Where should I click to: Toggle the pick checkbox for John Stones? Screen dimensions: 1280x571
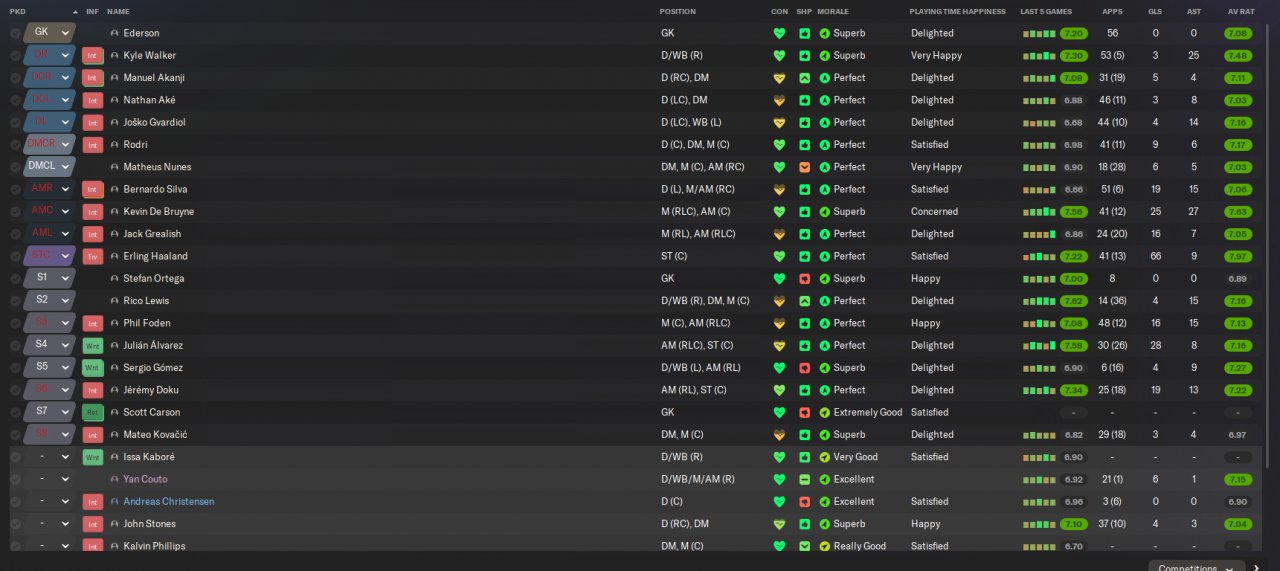[x=15, y=524]
